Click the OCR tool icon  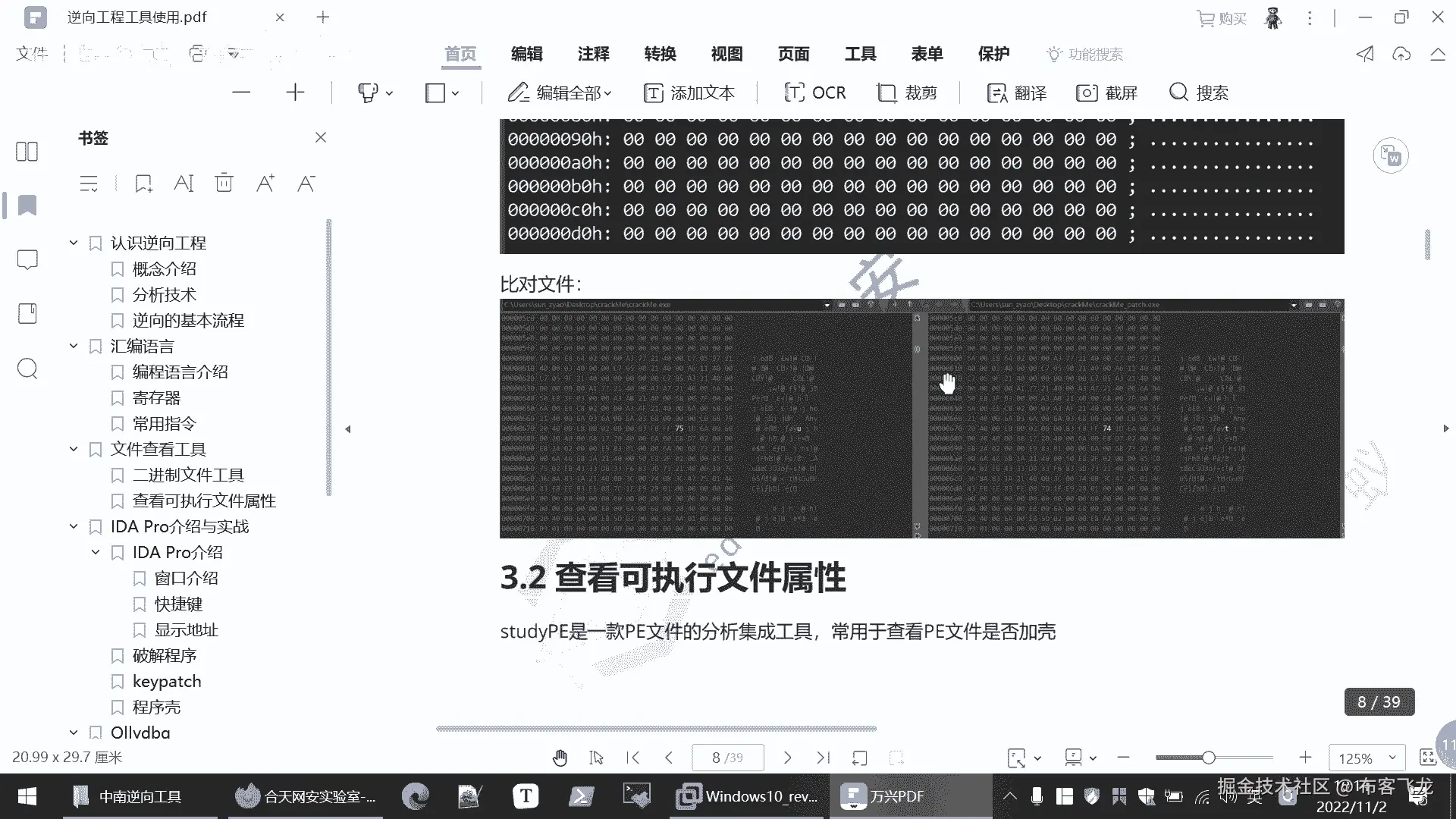[x=794, y=93]
